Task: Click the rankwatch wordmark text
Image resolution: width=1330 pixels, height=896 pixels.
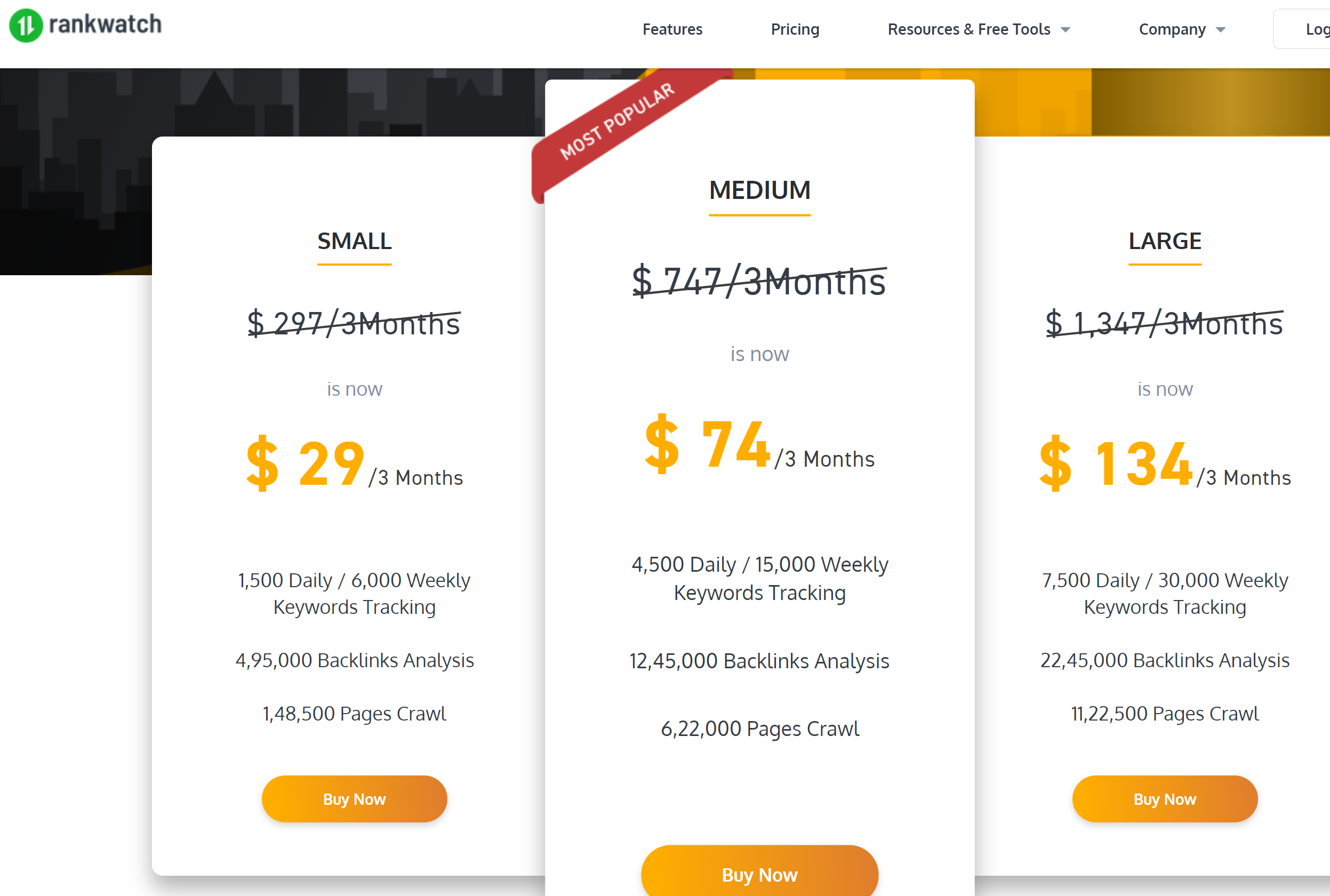Action: point(105,25)
